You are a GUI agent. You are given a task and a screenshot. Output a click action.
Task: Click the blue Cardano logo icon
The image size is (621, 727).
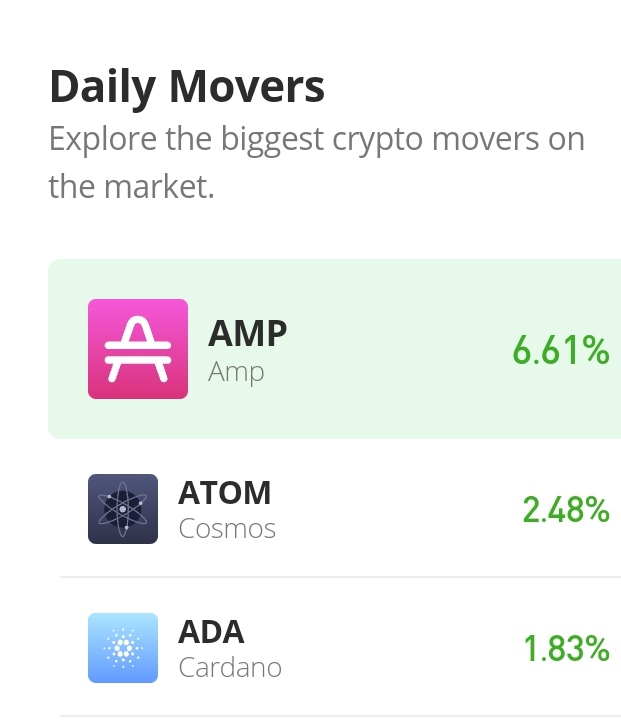click(x=123, y=648)
